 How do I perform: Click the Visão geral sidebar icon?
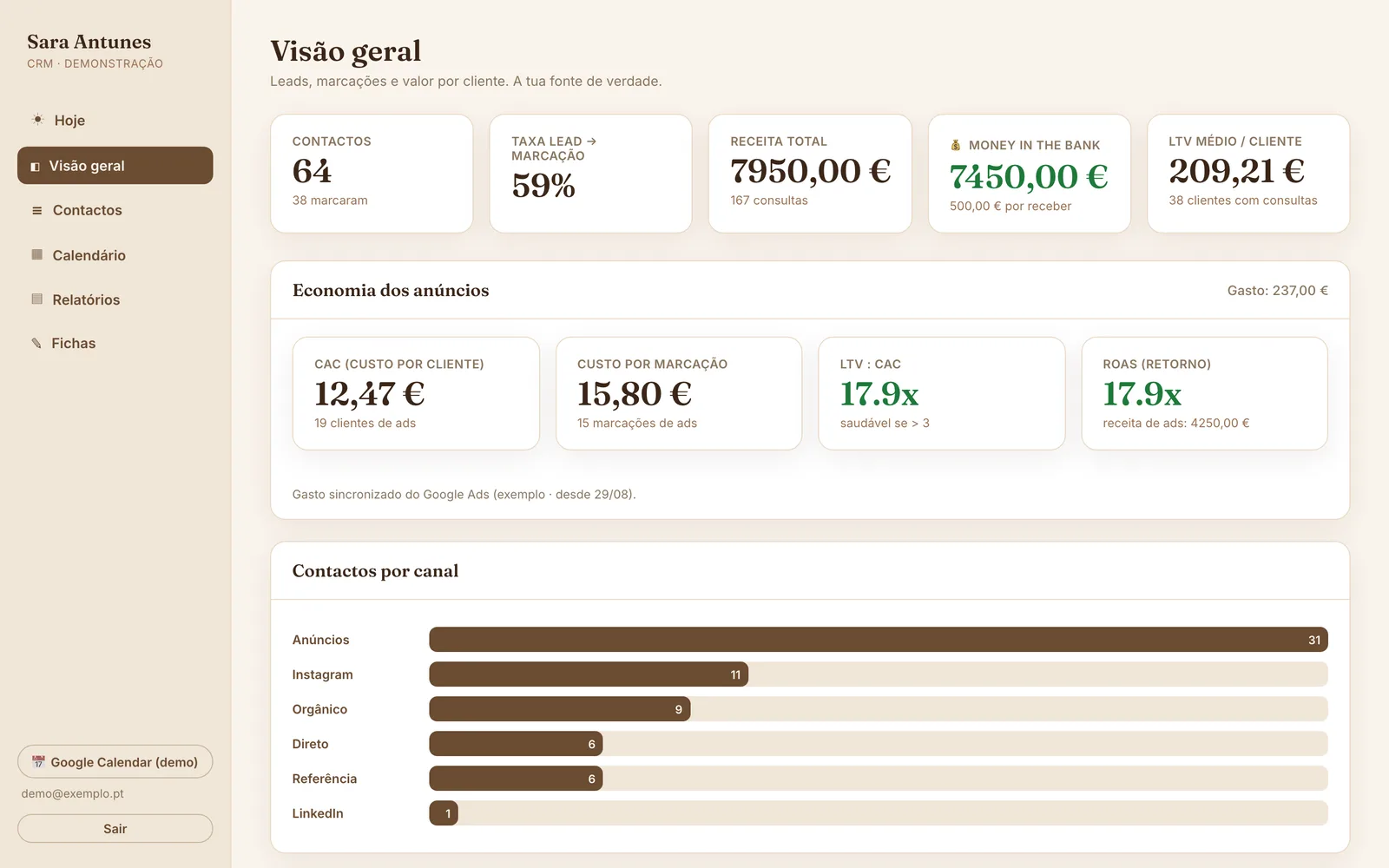click(x=35, y=166)
